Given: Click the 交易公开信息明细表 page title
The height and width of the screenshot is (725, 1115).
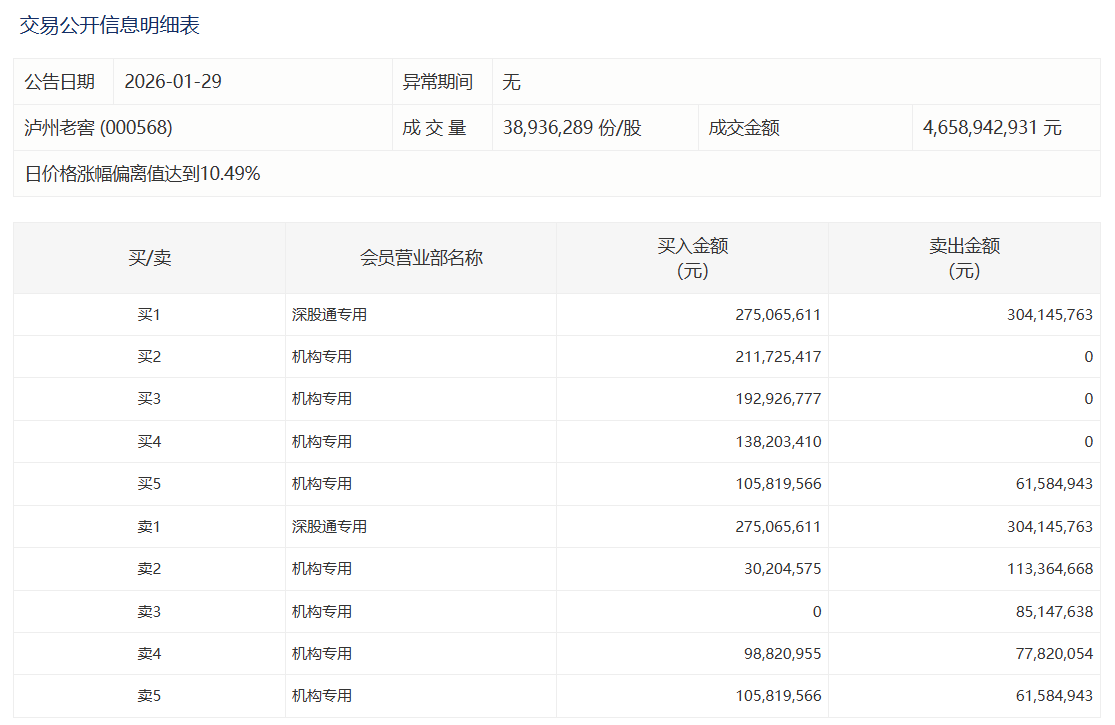Looking at the screenshot, I should [110, 26].
